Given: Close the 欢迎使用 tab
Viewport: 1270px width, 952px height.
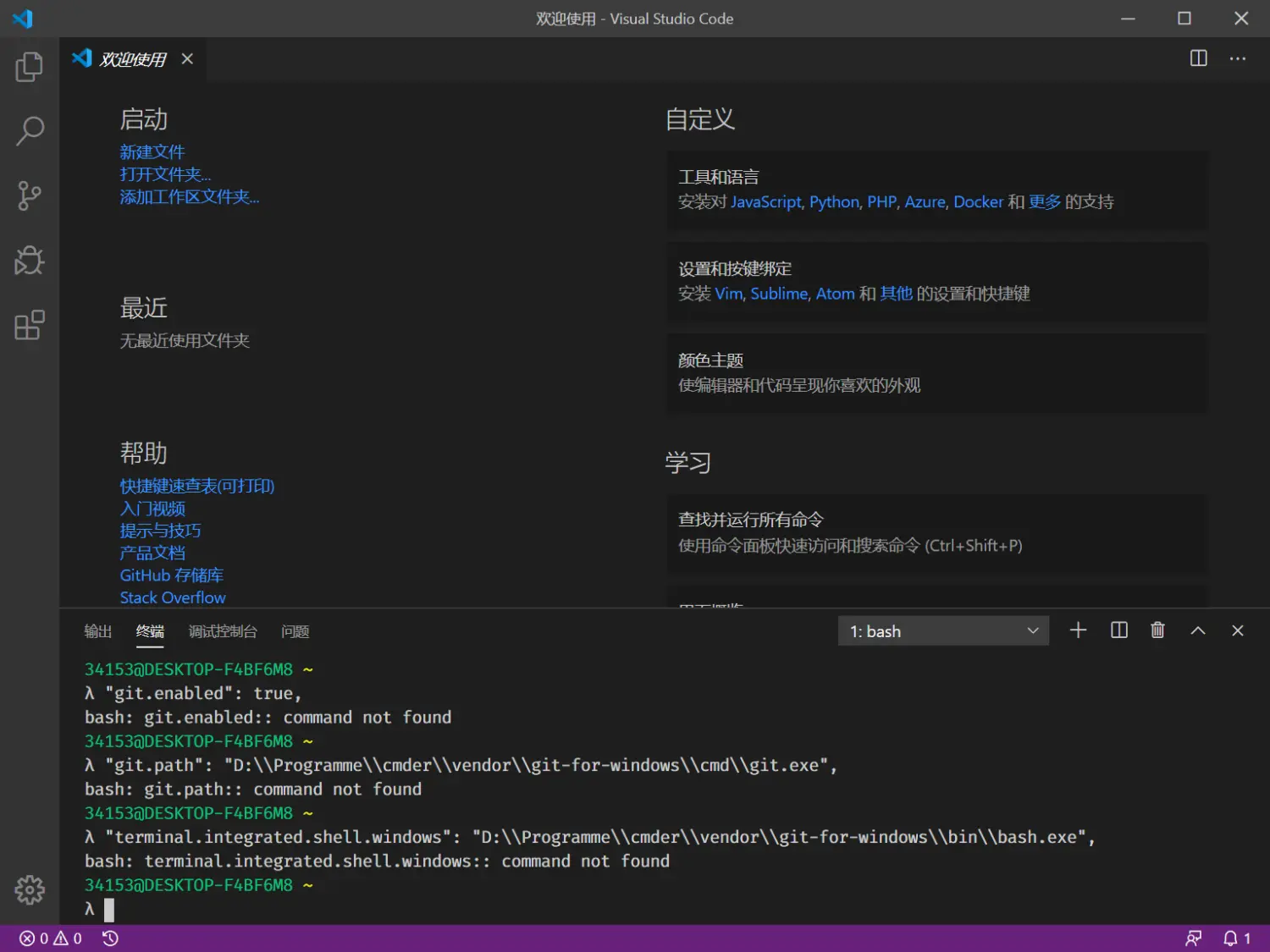Looking at the screenshot, I should (187, 58).
